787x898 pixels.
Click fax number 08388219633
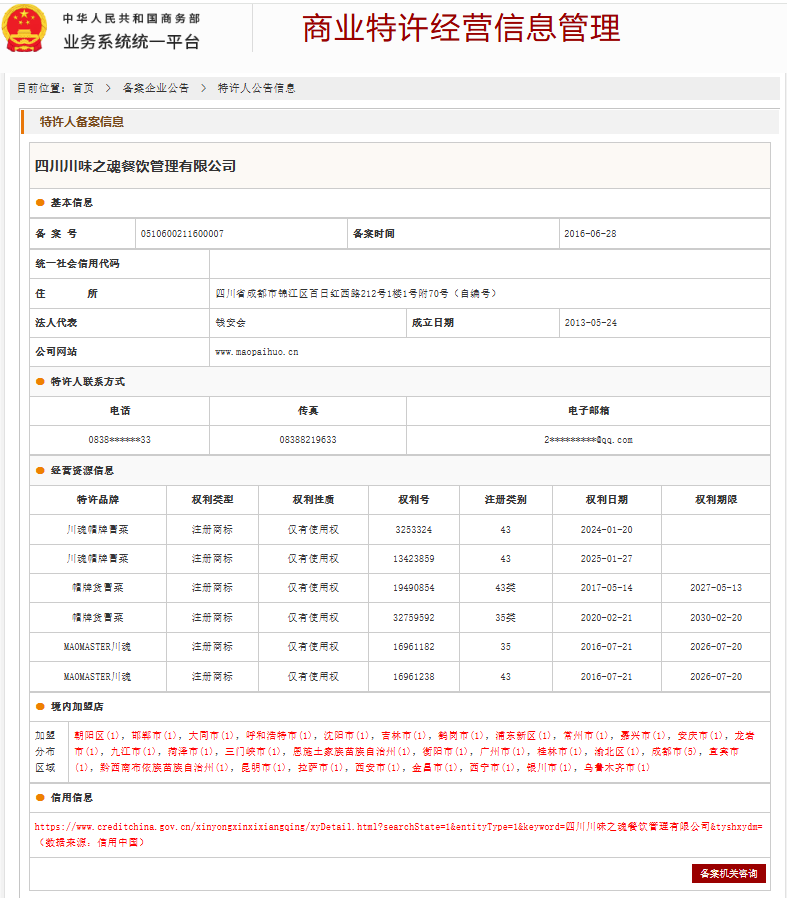(308, 440)
